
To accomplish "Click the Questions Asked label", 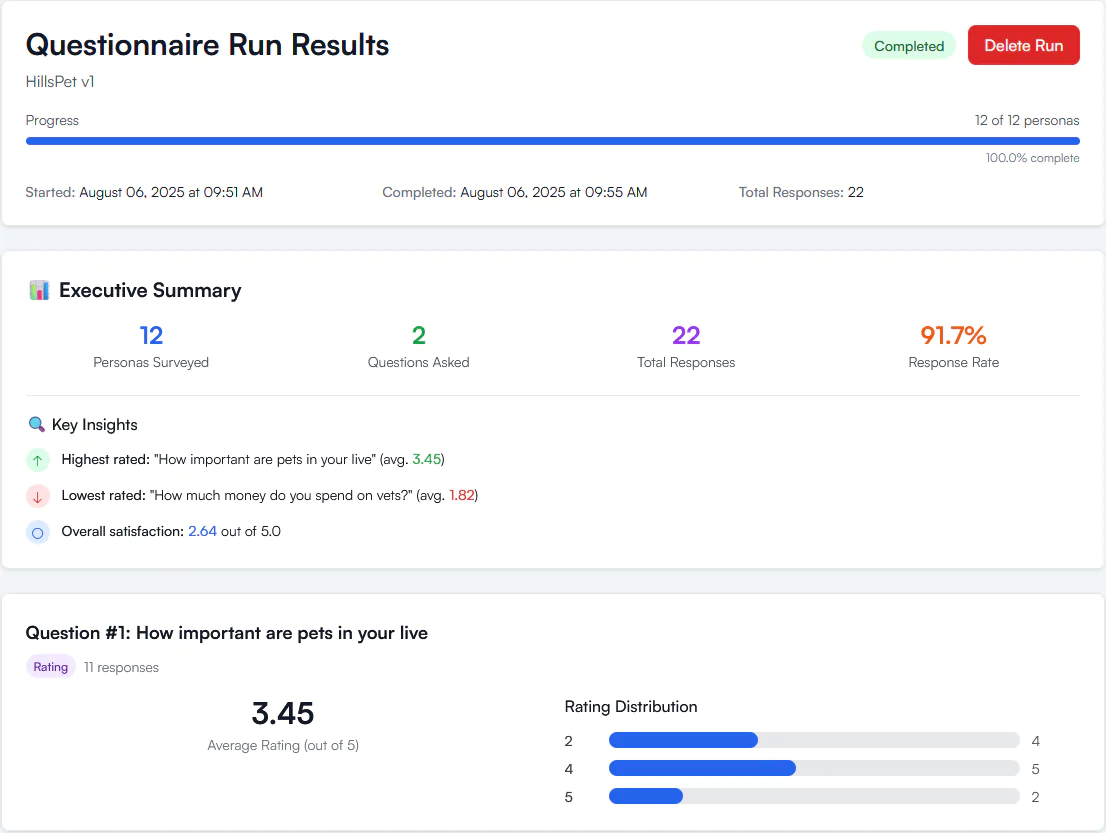I will coord(418,363).
